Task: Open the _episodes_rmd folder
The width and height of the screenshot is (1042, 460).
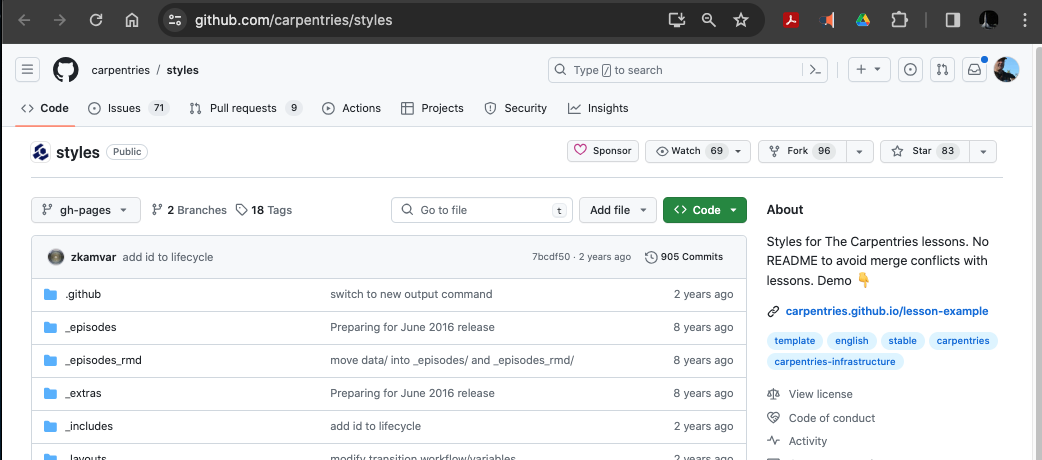Action: pos(103,360)
